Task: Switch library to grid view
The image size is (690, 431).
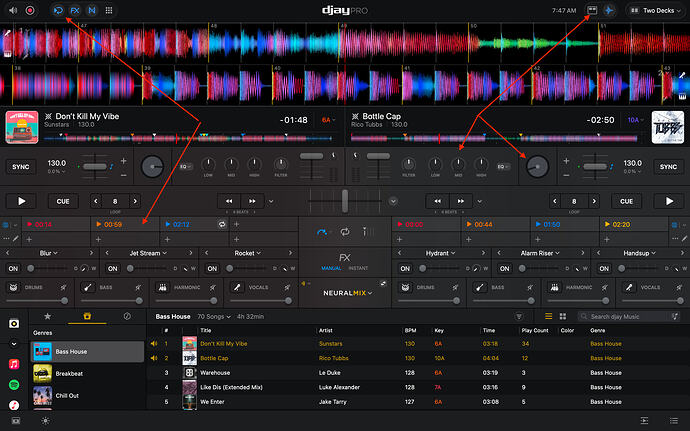Action: click(562, 317)
